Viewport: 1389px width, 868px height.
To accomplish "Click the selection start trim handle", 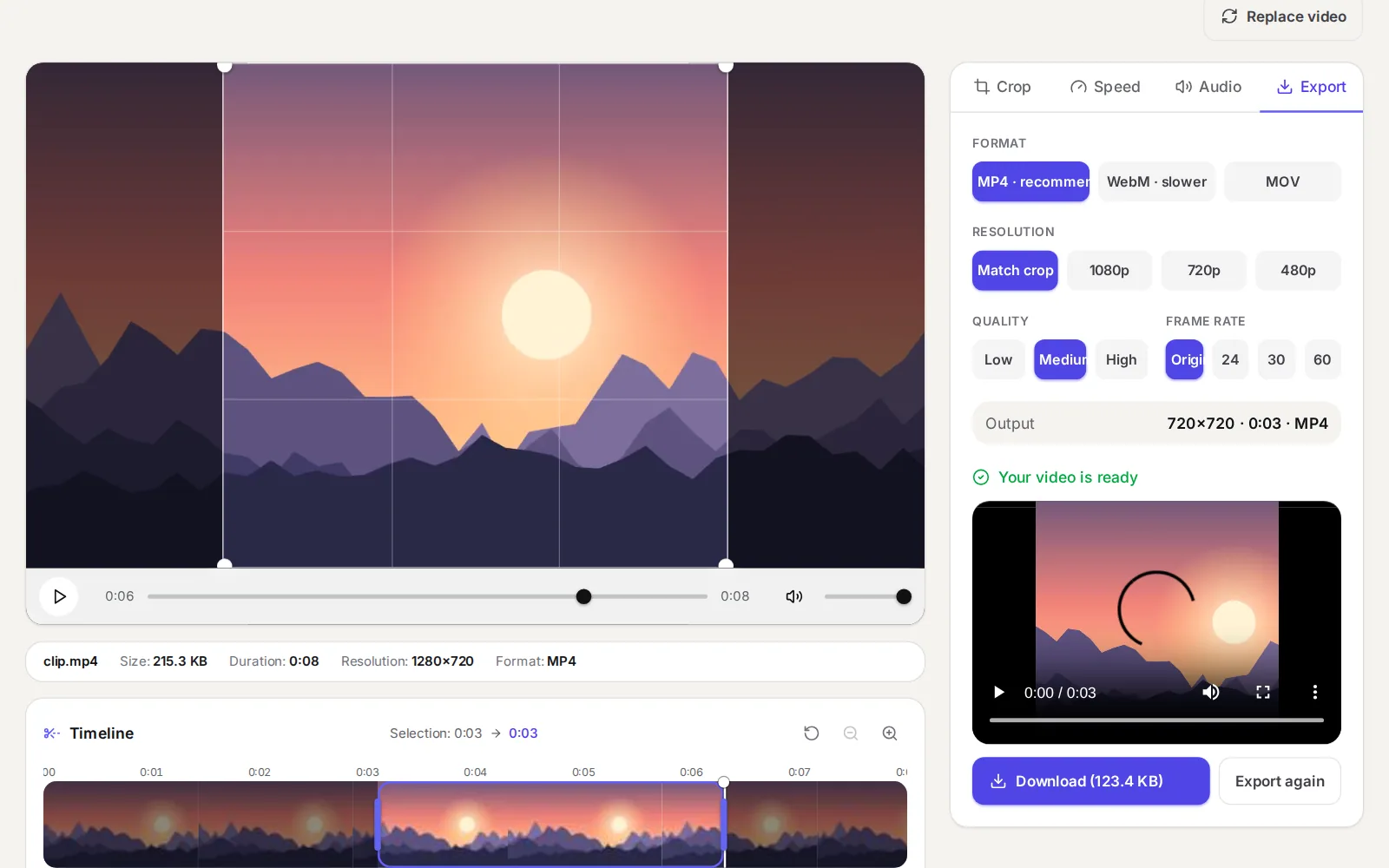I will coord(378,825).
